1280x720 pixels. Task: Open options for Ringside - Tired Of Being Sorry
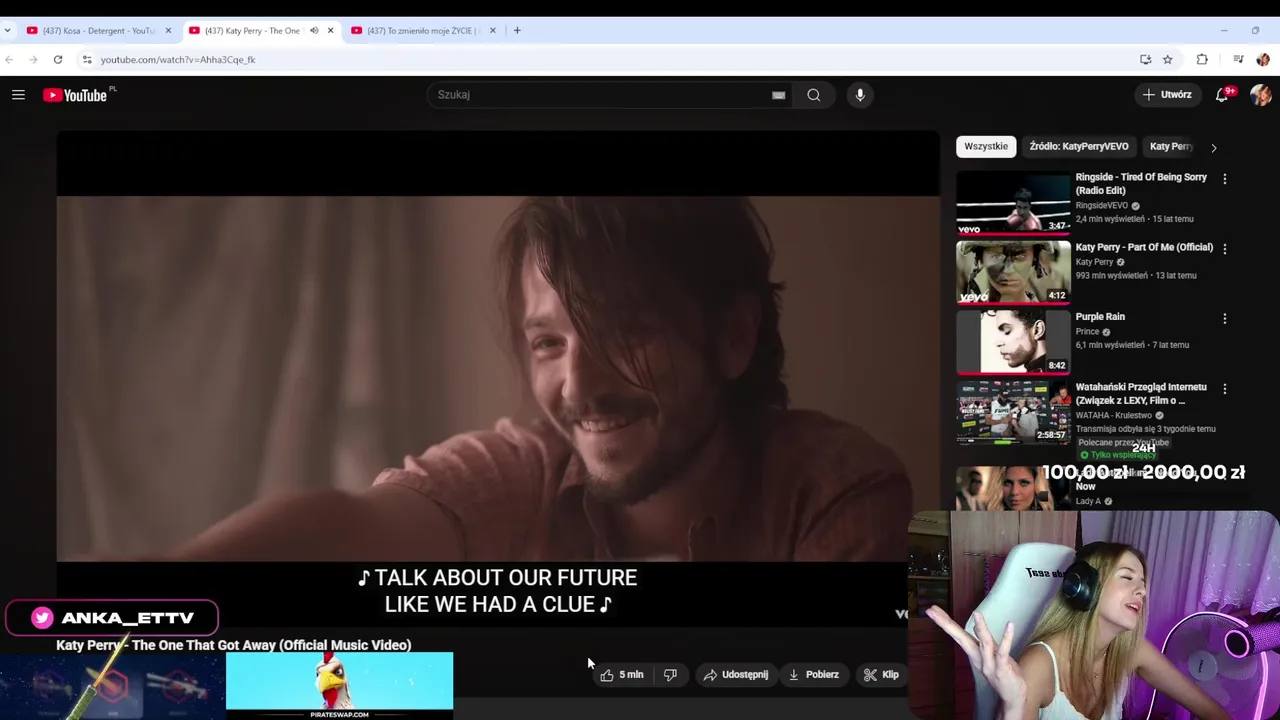coord(1225,179)
